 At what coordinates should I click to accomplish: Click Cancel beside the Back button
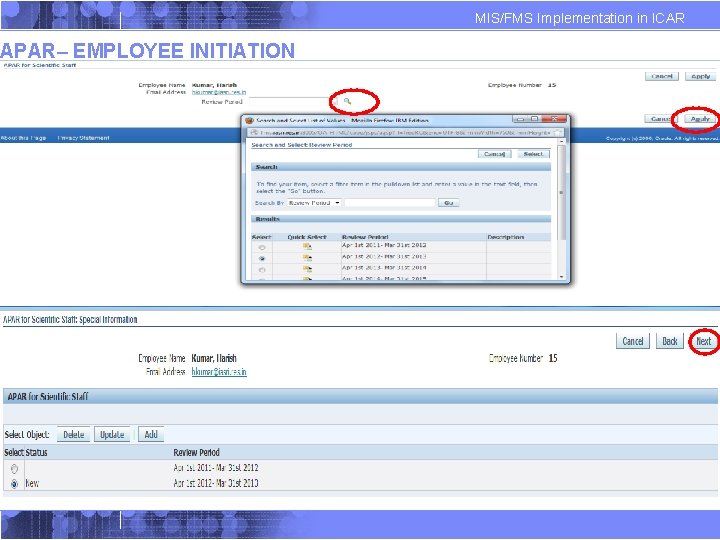click(x=633, y=341)
